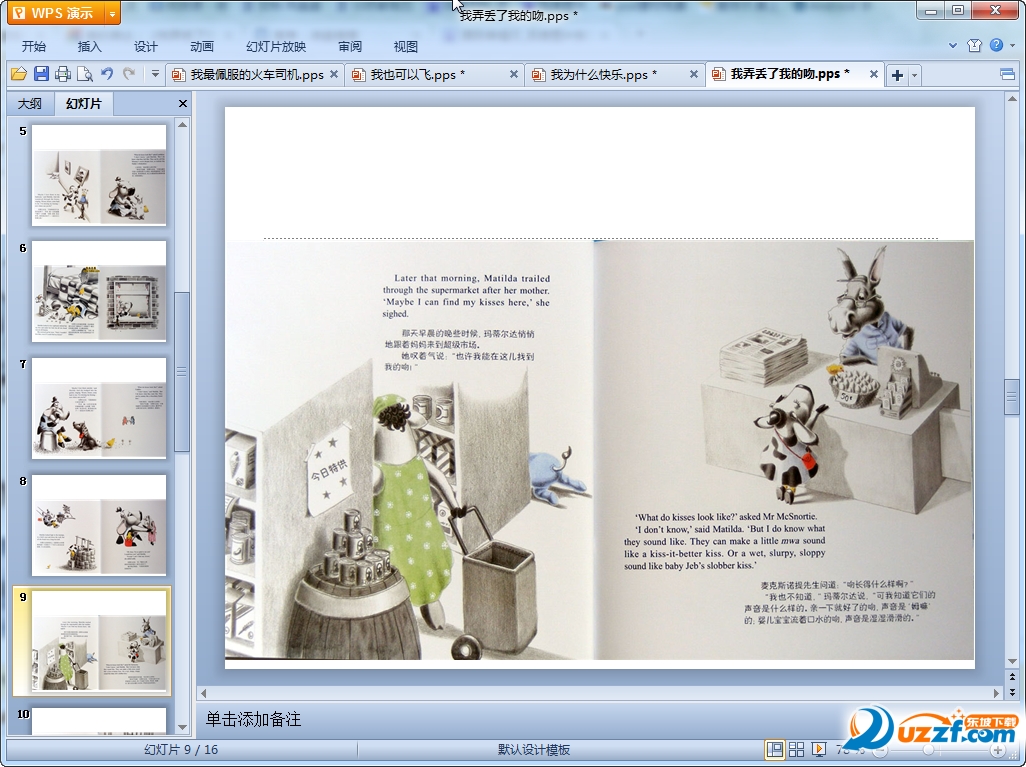The image size is (1026, 767).
Task: Switch to slide sorter view icon
Action: (x=796, y=750)
